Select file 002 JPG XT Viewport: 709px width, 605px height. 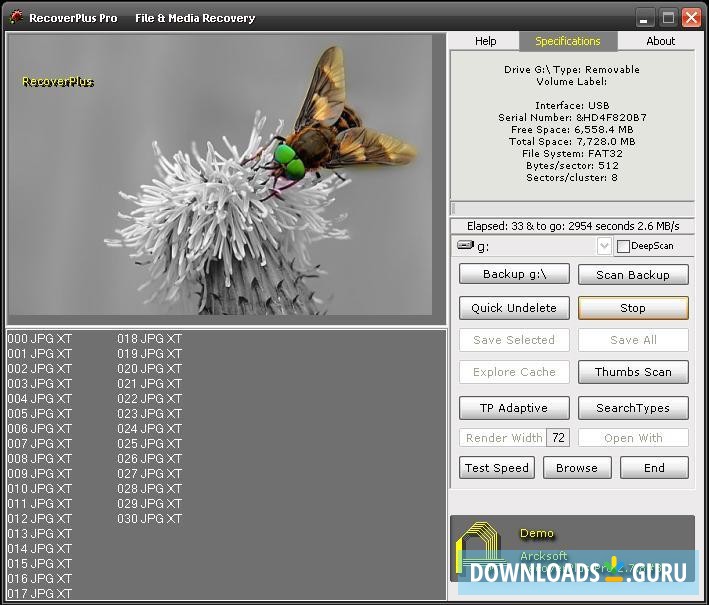pos(40,369)
